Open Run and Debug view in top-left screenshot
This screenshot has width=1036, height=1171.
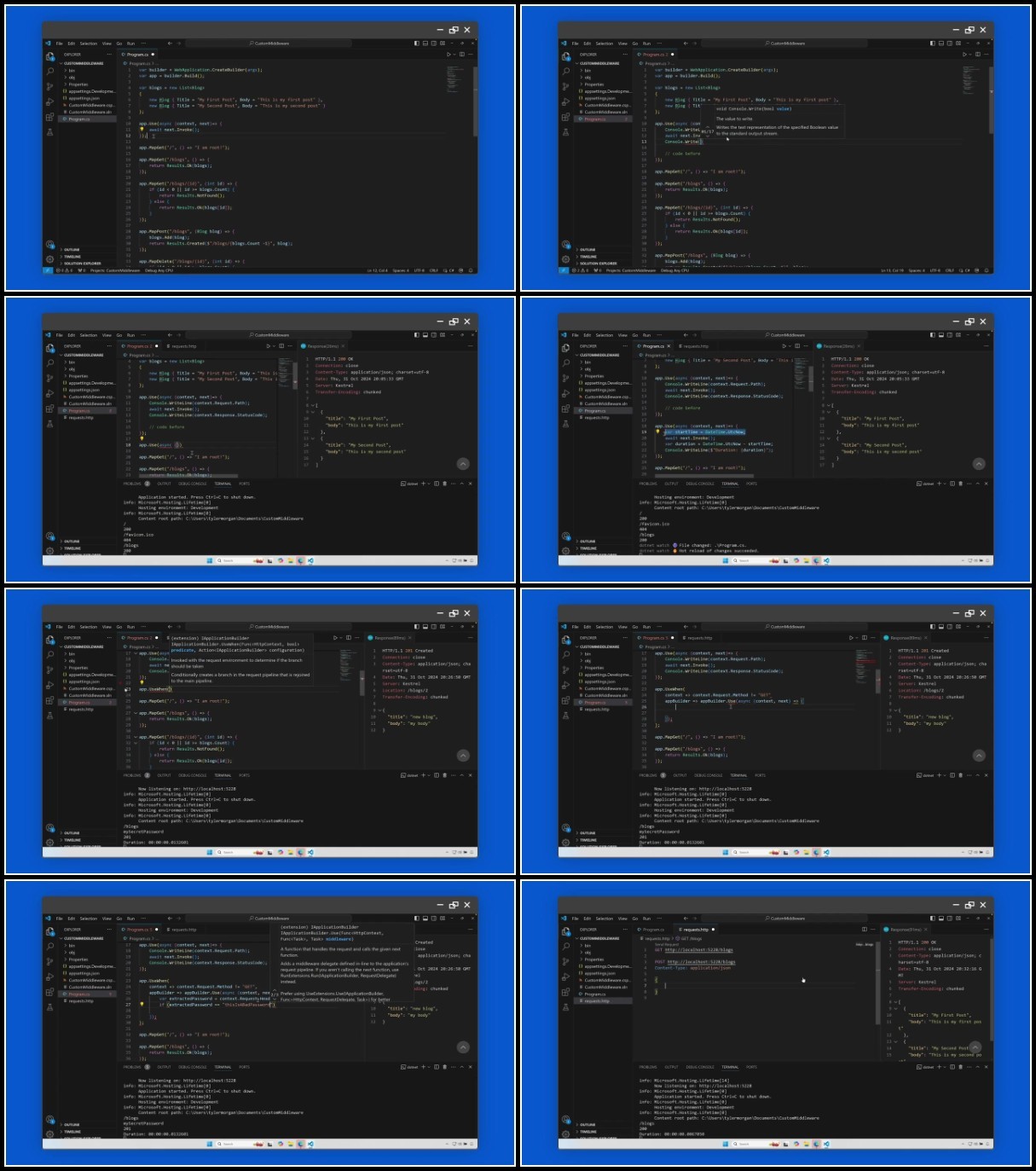point(49,101)
